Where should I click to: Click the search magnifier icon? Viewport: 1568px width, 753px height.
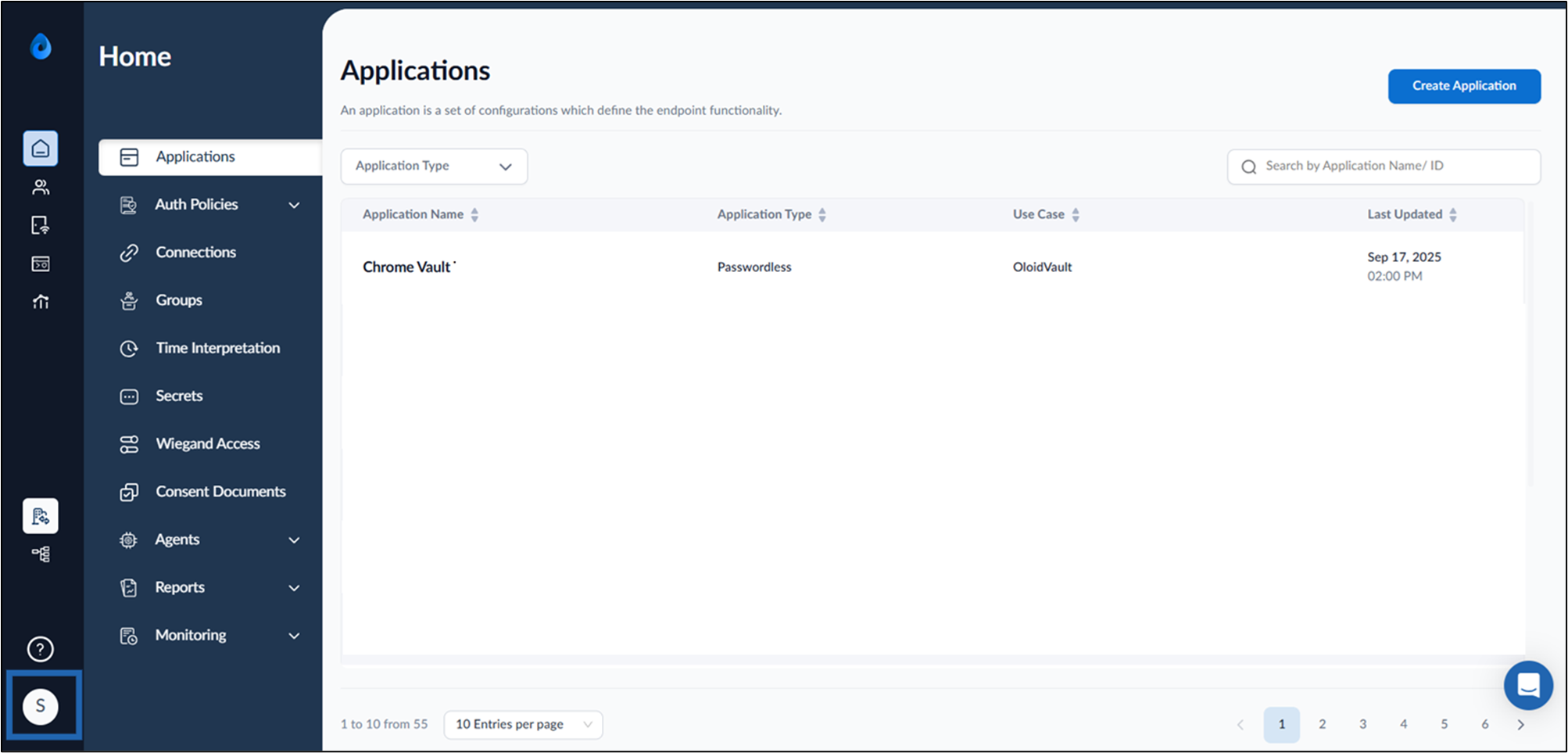1249,167
